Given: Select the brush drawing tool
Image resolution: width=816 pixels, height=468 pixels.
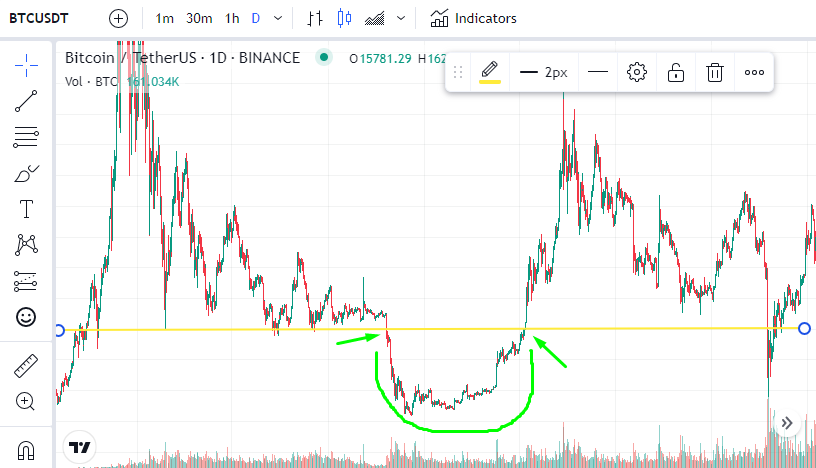Looking at the screenshot, I should click(26, 173).
